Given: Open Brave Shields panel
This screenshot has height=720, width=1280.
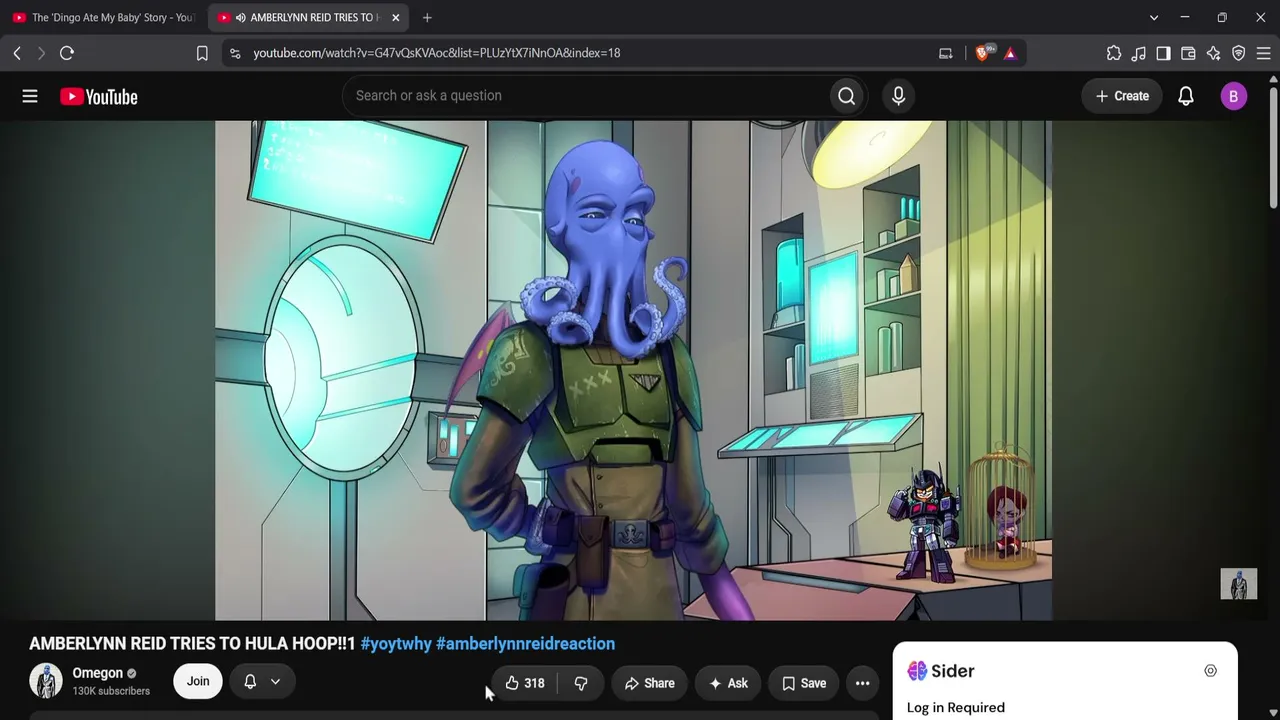Looking at the screenshot, I should (982, 53).
